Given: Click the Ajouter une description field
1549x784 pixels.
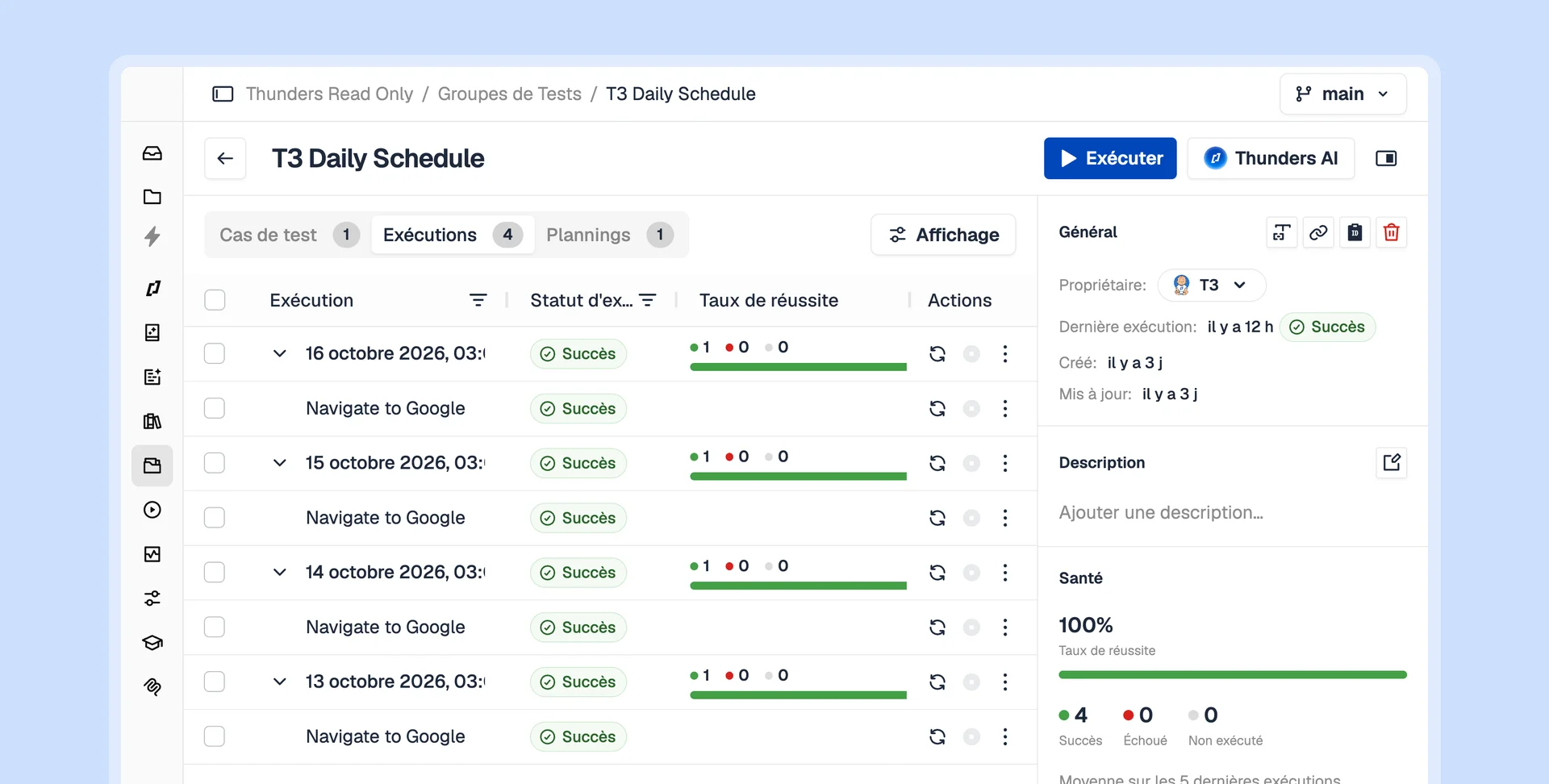Looking at the screenshot, I should point(1161,513).
